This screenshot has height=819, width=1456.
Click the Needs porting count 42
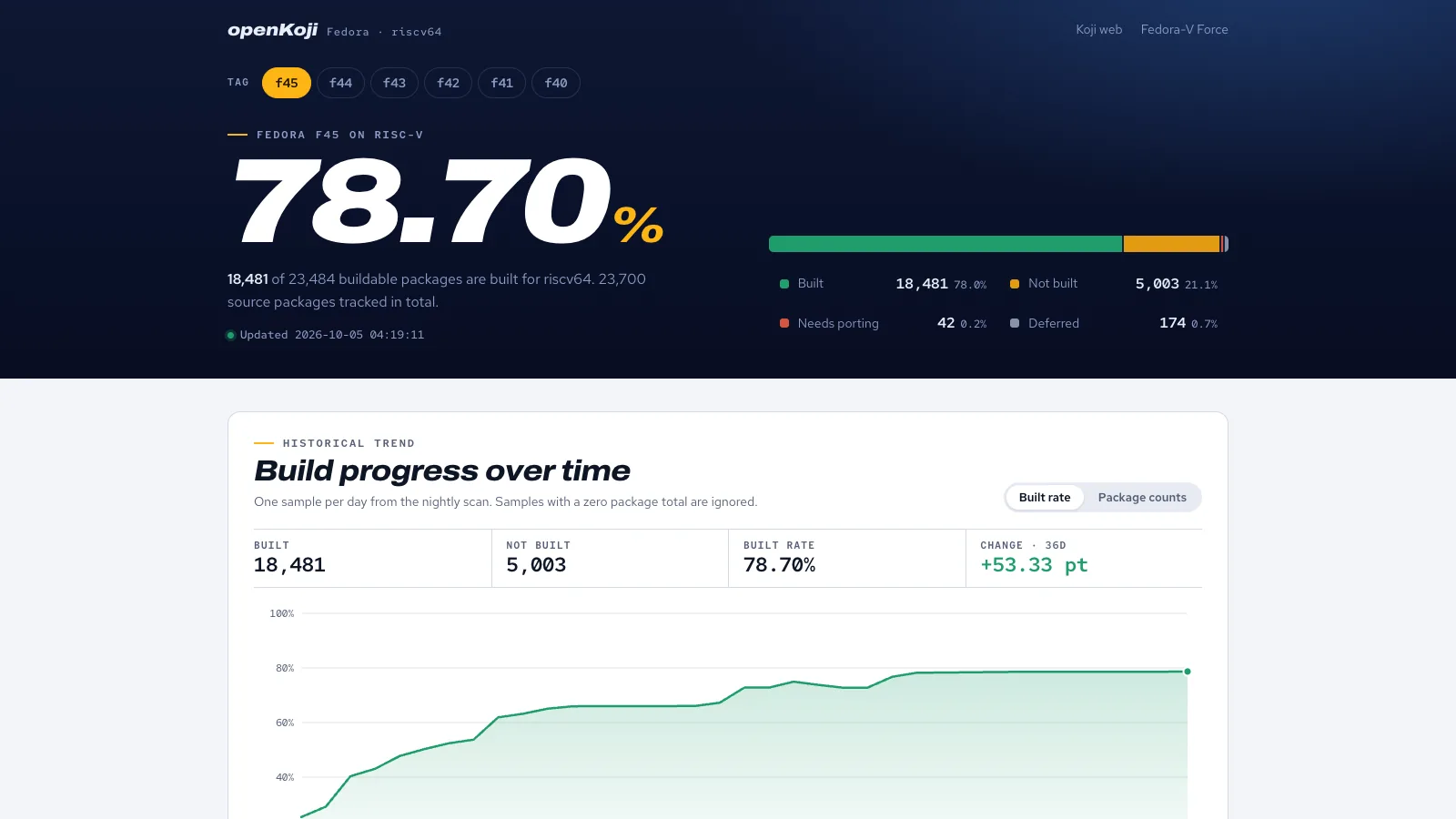click(945, 323)
